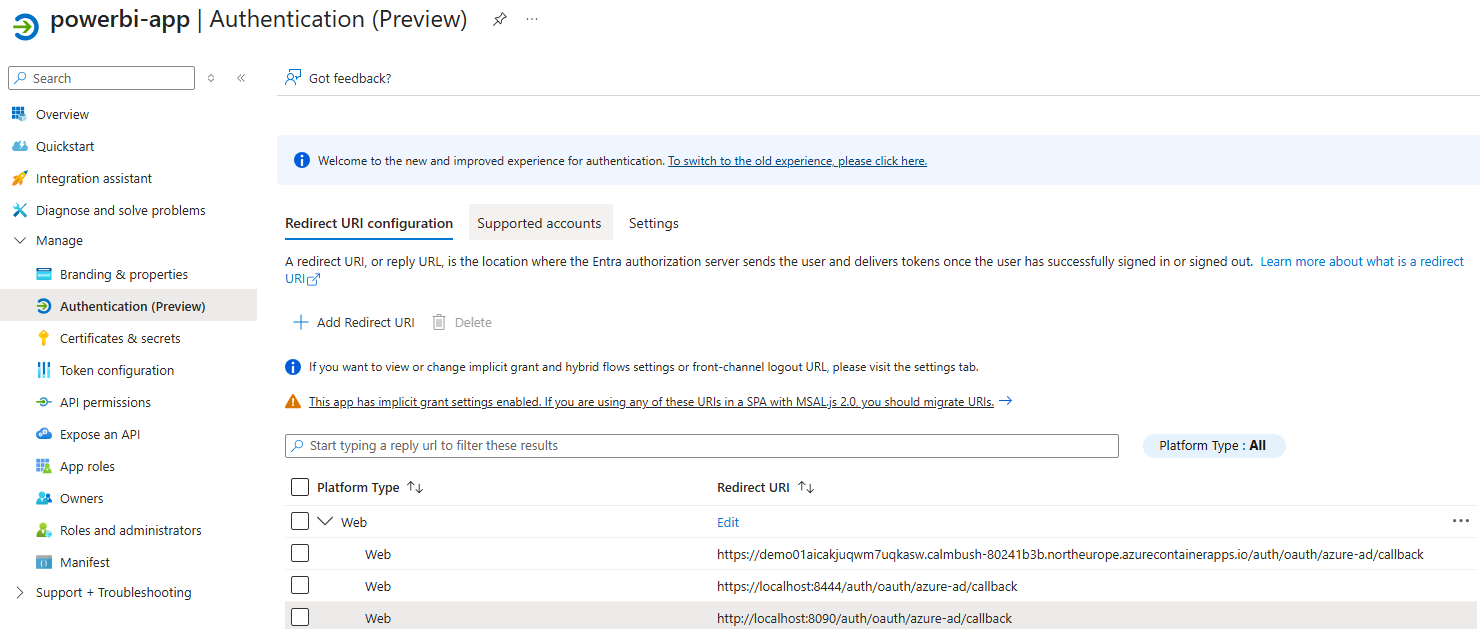The width and height of the screenshot is (1480, 629).
Task: Pin the Authentication blade with pin icon
Action: point(499,20)
